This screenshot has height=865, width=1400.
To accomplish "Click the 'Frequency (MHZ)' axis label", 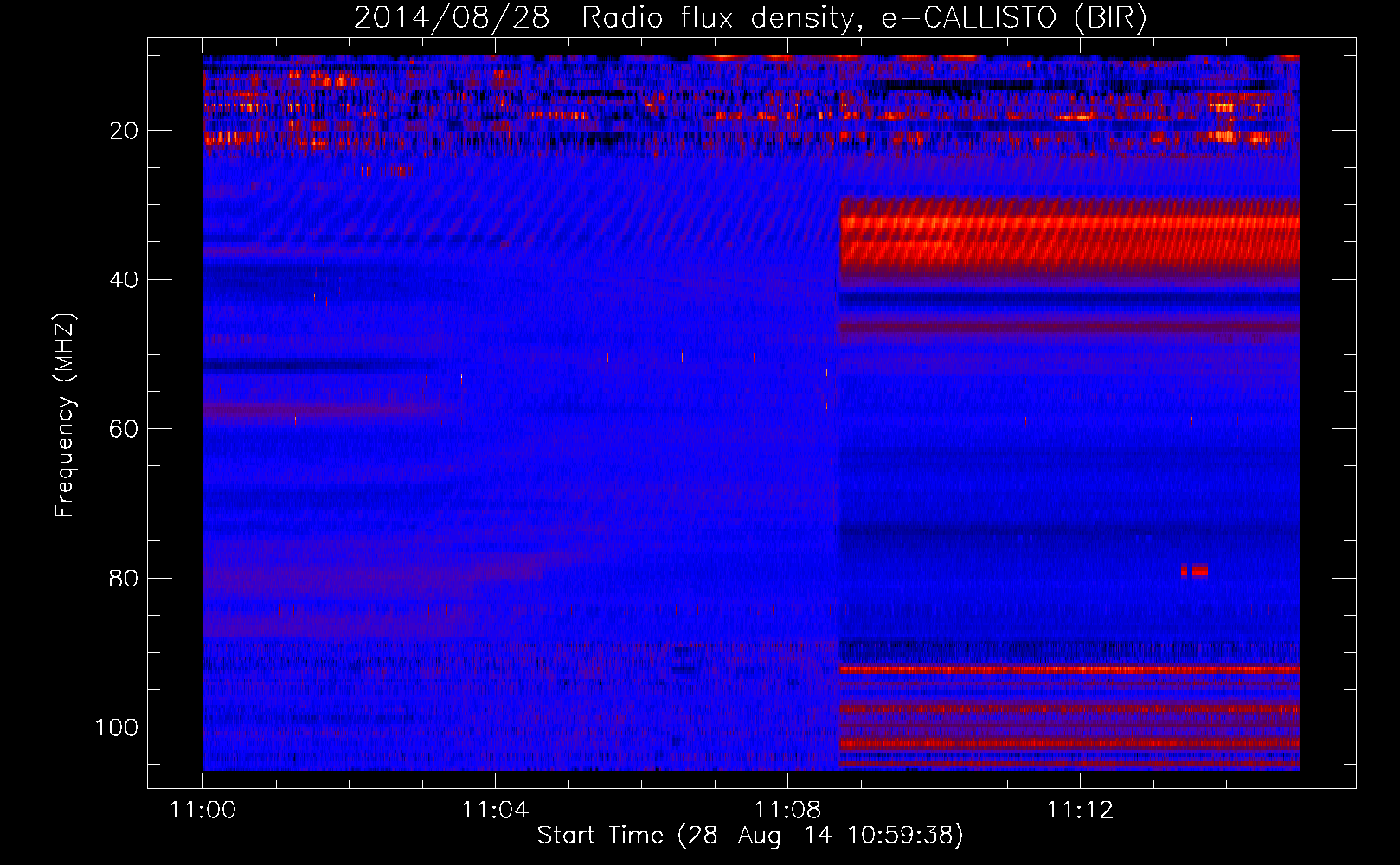I will tap(65, 414).
